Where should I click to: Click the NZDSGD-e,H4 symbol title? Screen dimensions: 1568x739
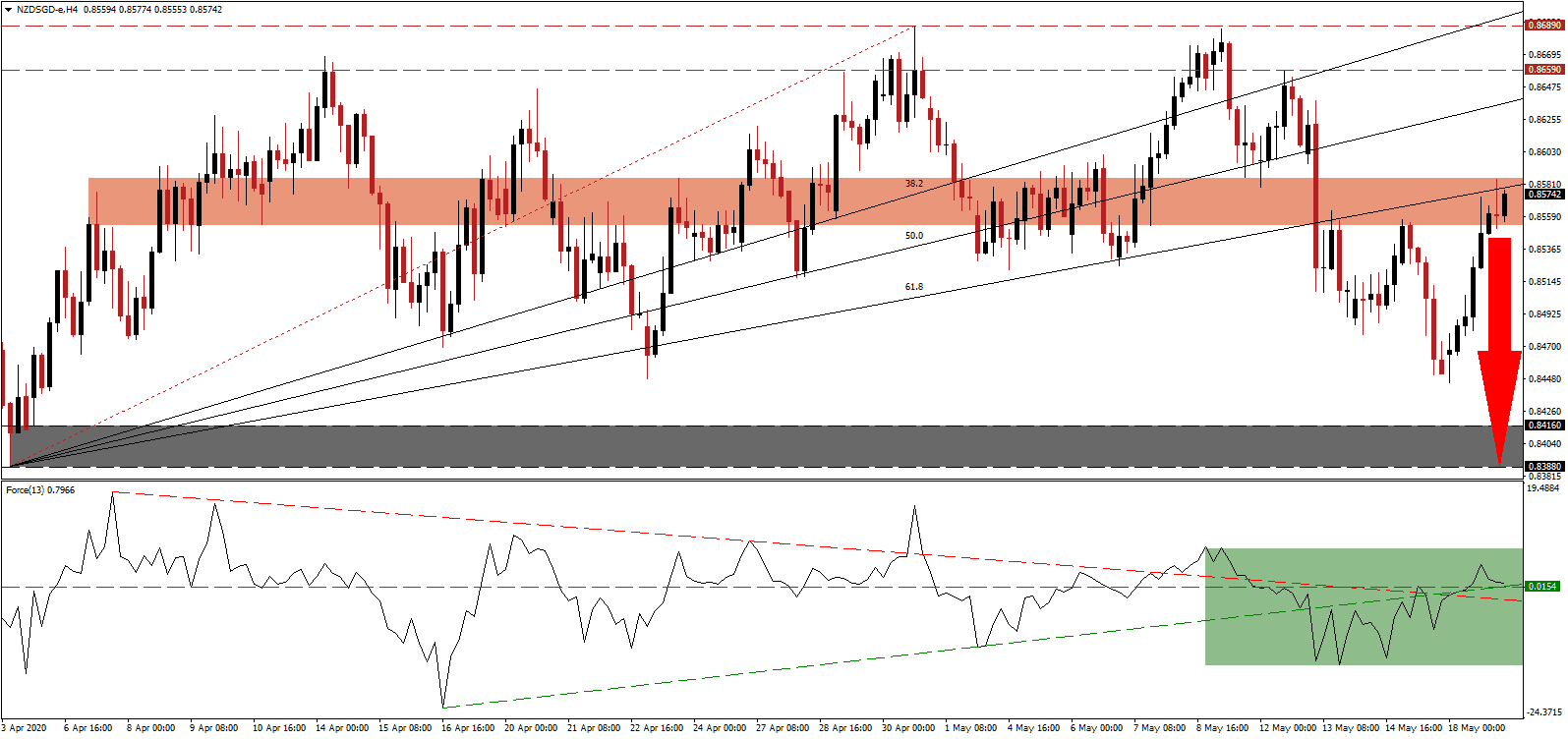tap(47, 9)
